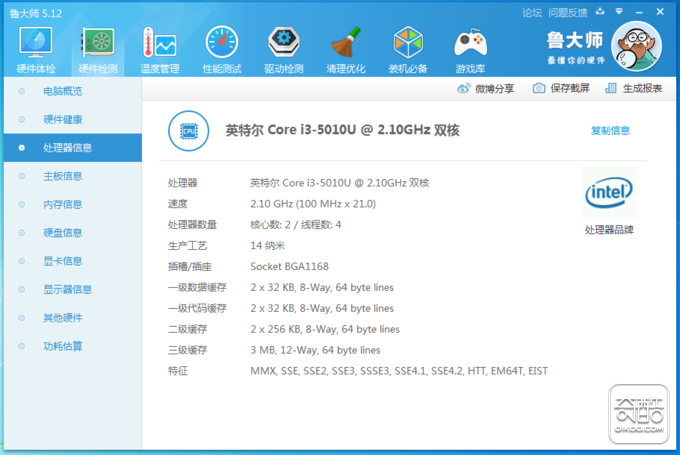This screenshot has height=455, width=680.
Task: Click the 2 x 256 KB L2 cache value
Action: pos(325,329)
